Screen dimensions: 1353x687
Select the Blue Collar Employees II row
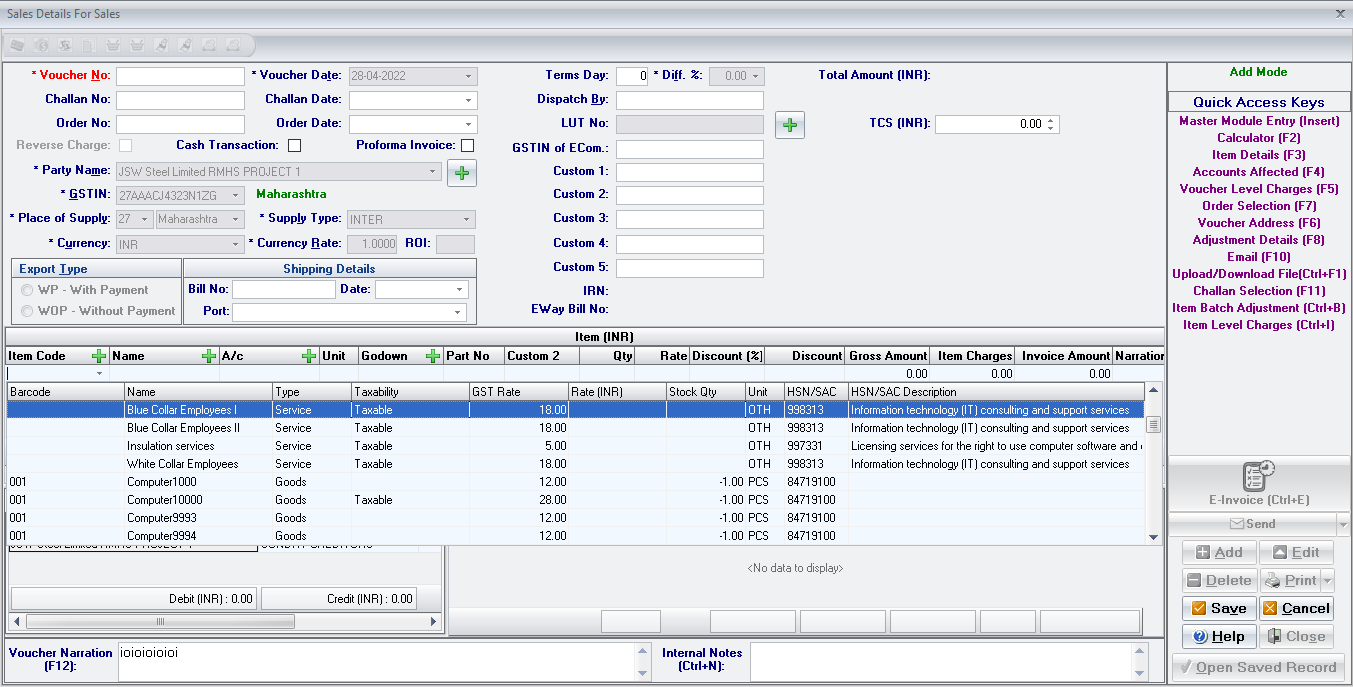pos(576,428)
